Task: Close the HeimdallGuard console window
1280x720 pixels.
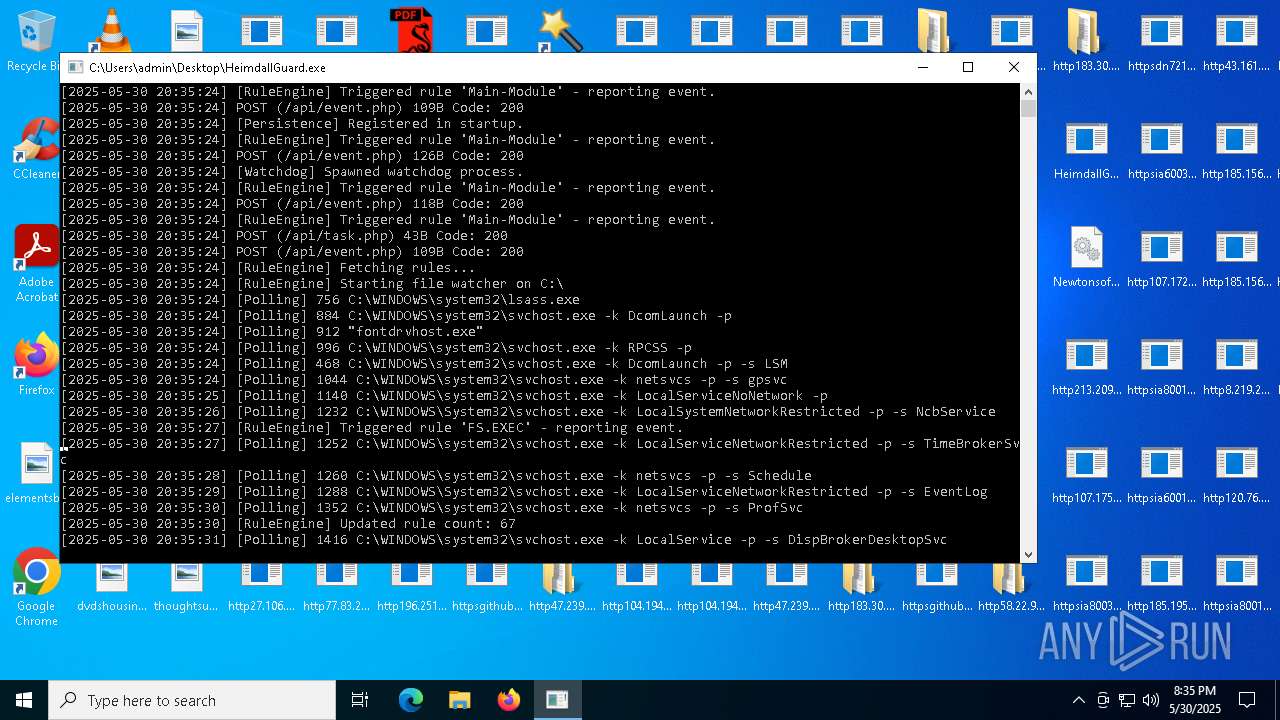Action: tap(1014, 67)
